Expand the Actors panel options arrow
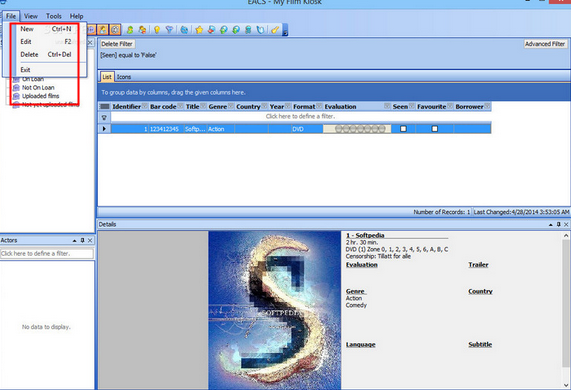The height and width of the screenshot is (390, 571). click(x=74, y=240)
